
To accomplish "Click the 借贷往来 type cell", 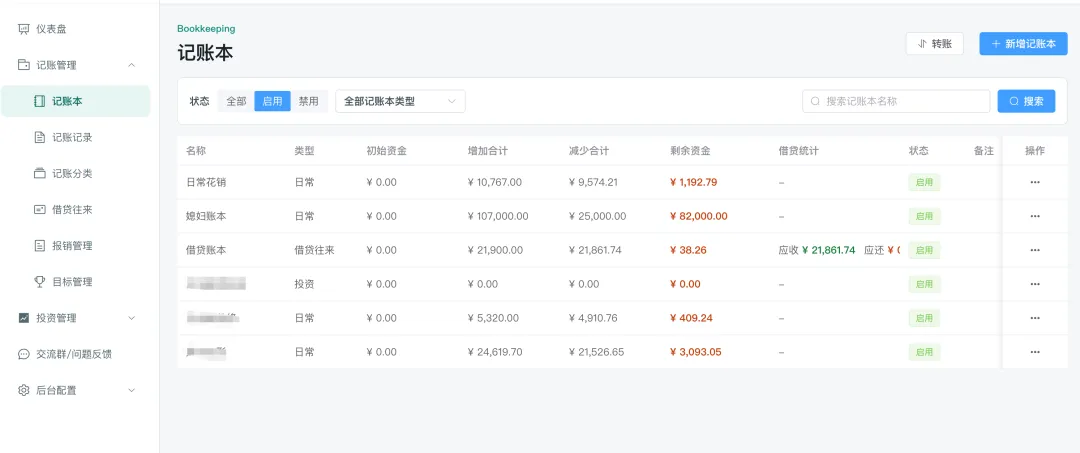I will coord(314,250).
